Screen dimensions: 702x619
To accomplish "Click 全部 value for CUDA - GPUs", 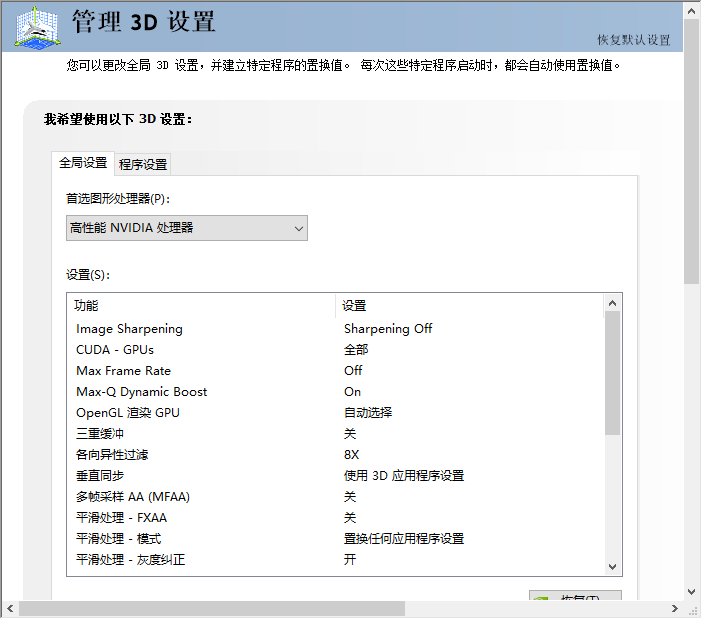I will (x=356, y=350).
